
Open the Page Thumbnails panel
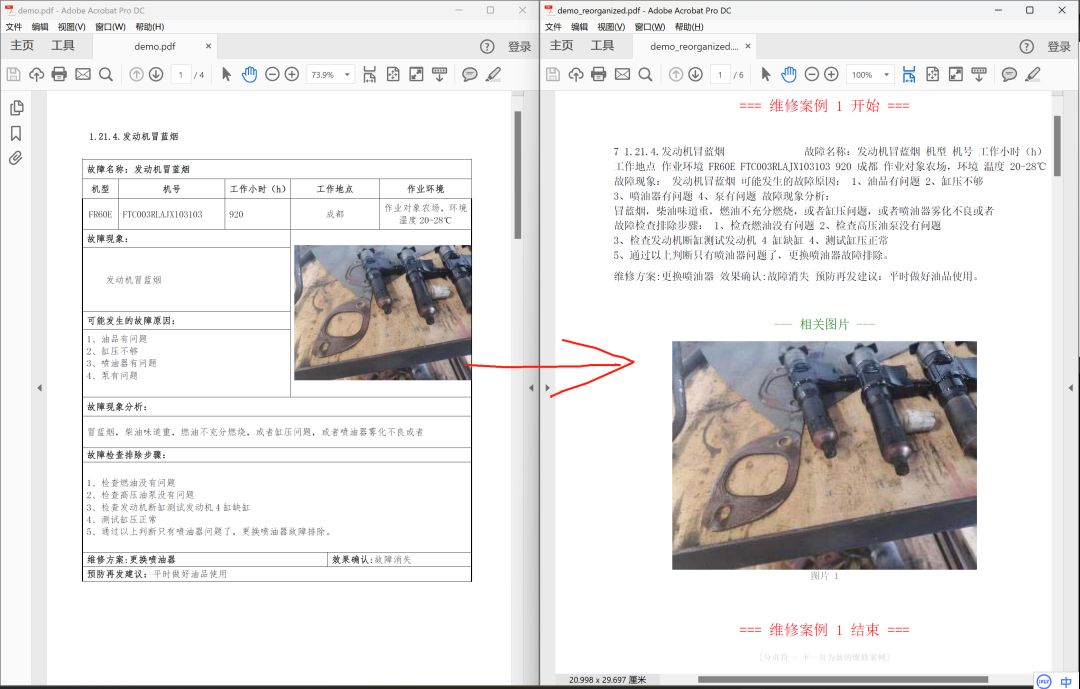(15, 107)
